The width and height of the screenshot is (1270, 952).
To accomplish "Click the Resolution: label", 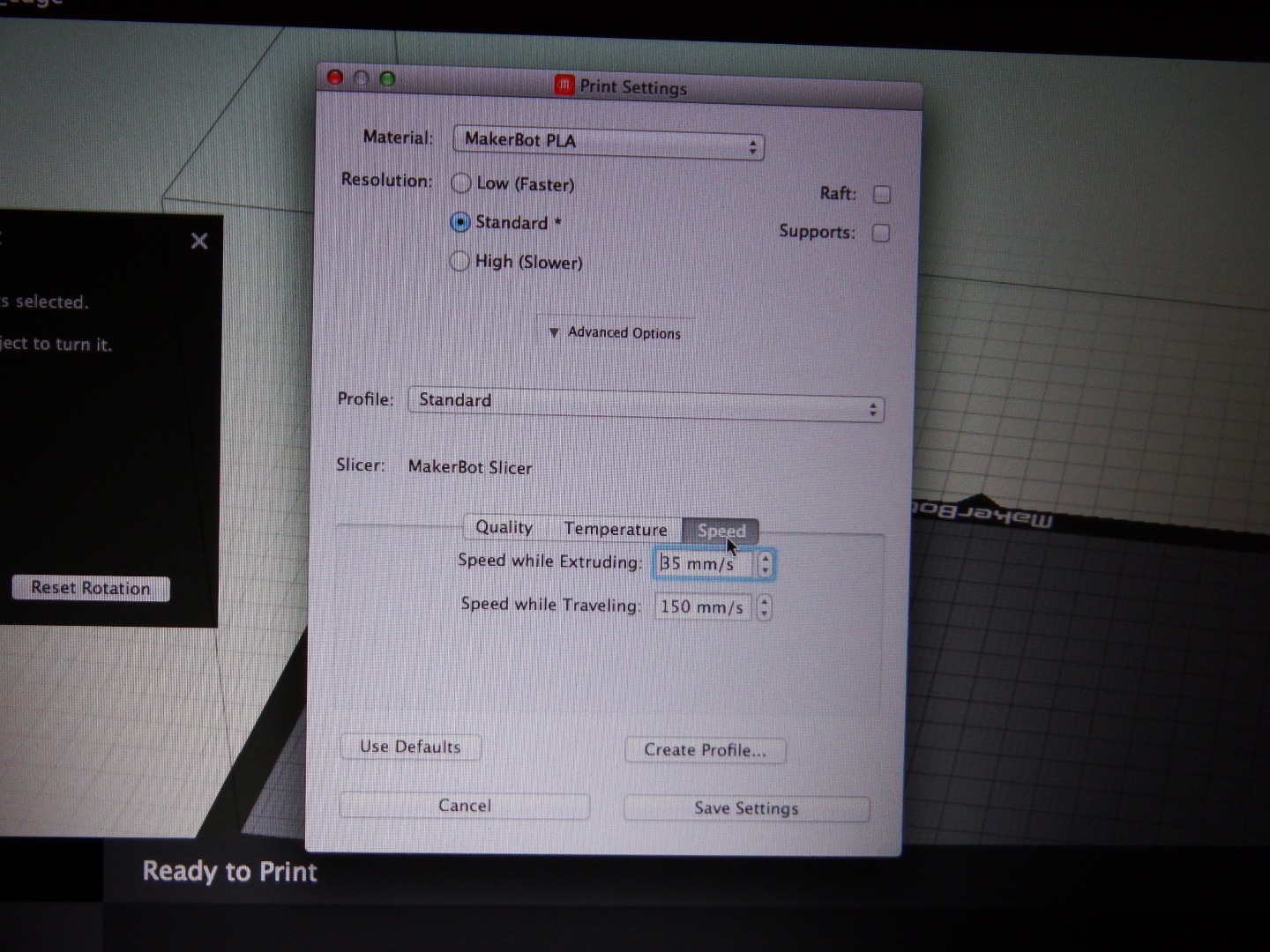I will pyautogui.click(x=387, y=180).
